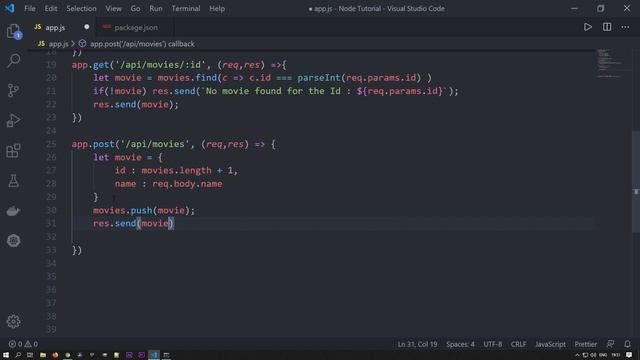The height and width of the screenshot is (360, 640).
Task: Open the Terminal menu
Action: pyautogui.click(x=186, y=9)
